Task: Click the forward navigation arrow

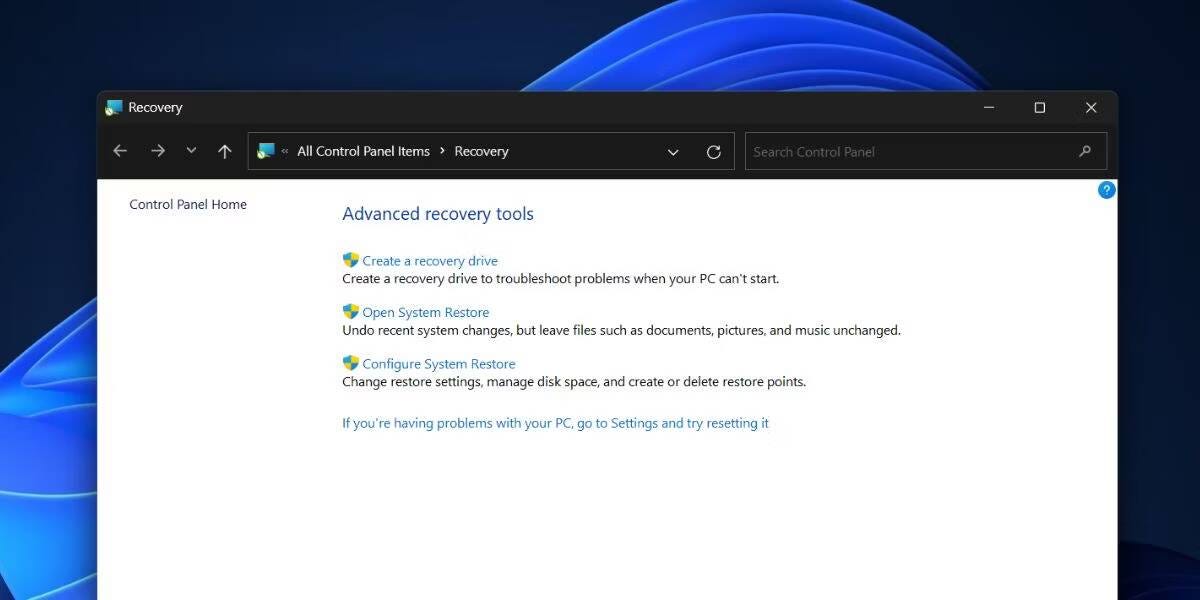Action: pos(157,151)
